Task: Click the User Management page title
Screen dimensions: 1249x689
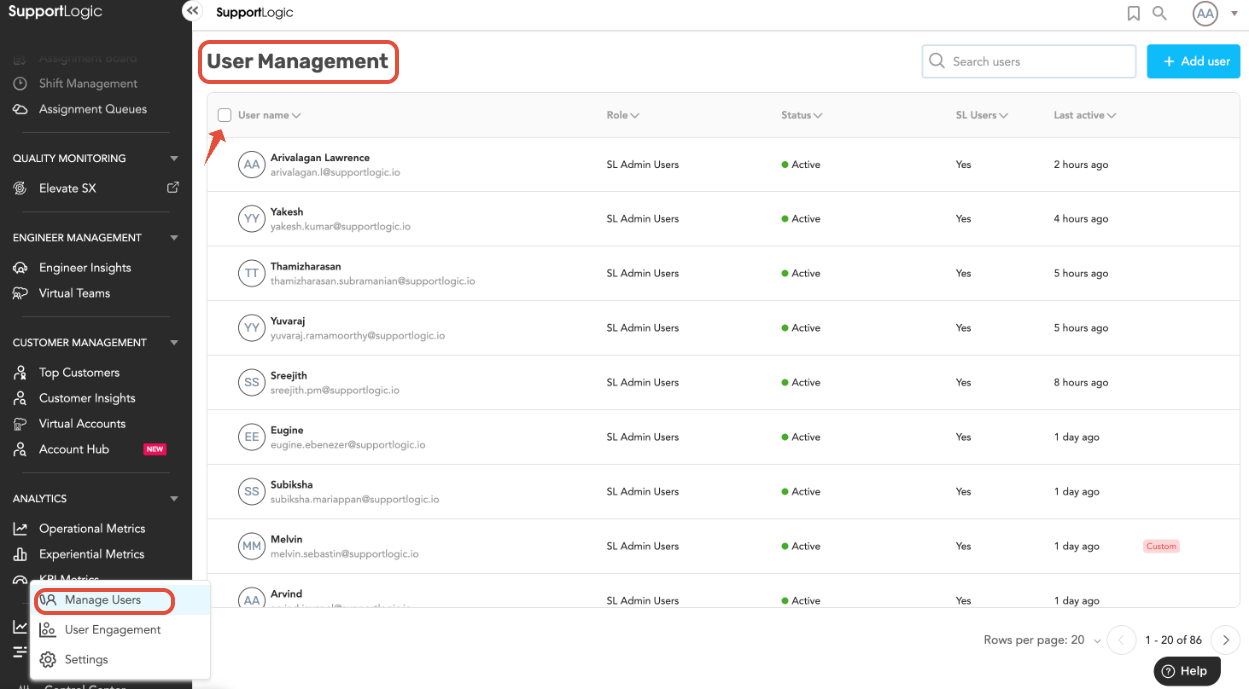Action: point(298,61)
